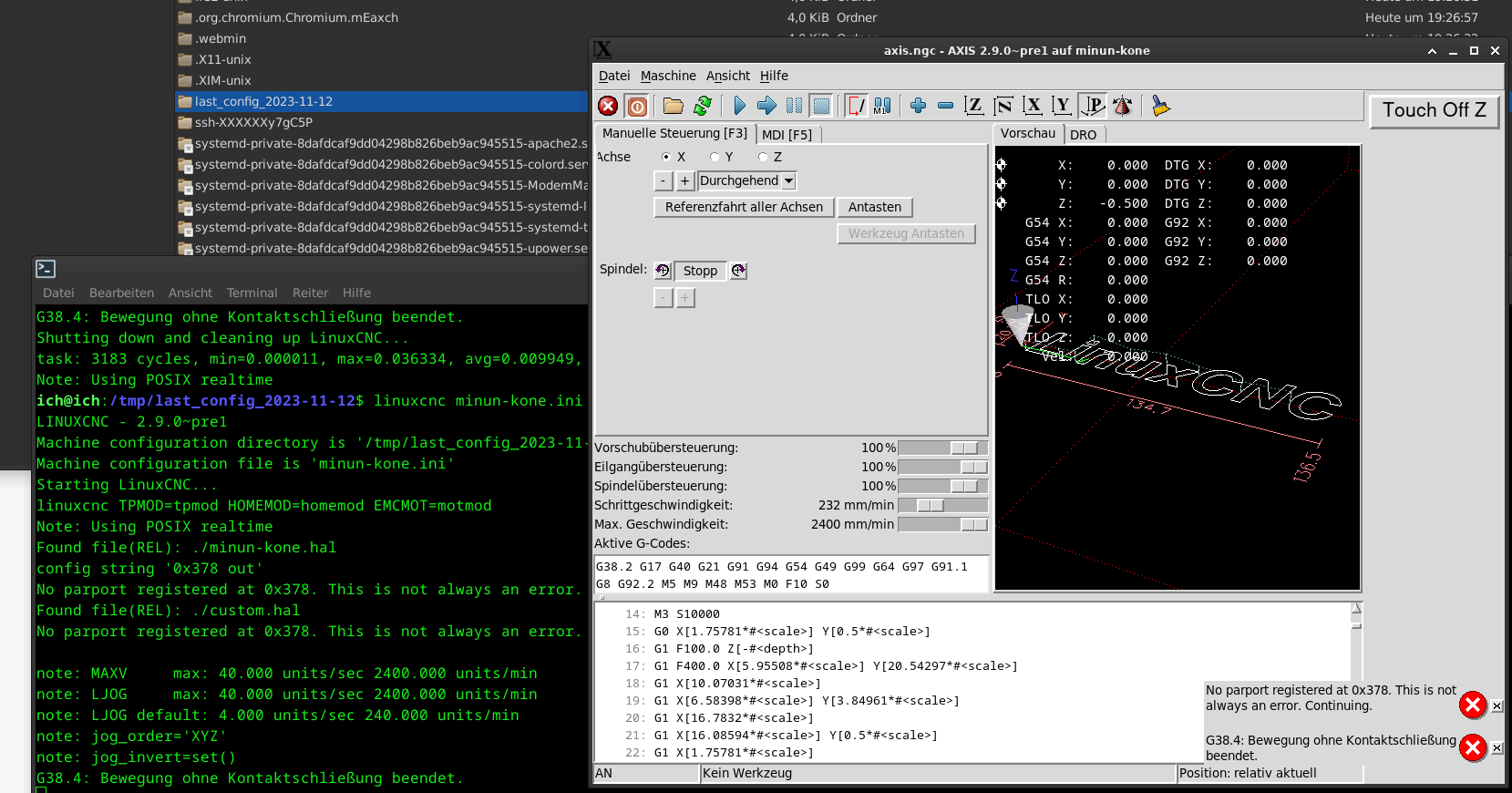Switch preview to Z top view
1512x793 pixels.
pyautogui.click(x=973, y=106)
